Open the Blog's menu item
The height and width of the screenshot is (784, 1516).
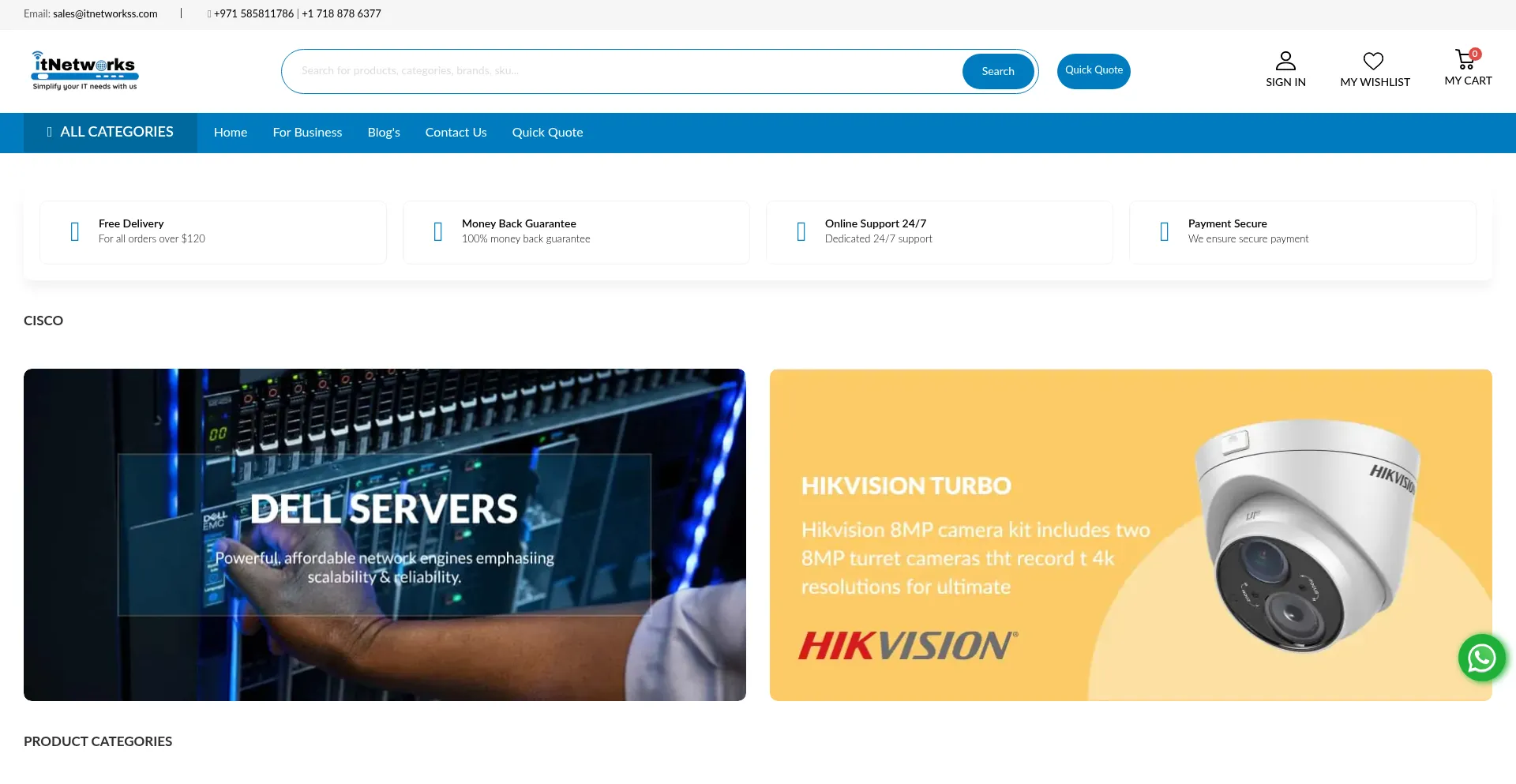pyautogui.click(x=384, y=133)
